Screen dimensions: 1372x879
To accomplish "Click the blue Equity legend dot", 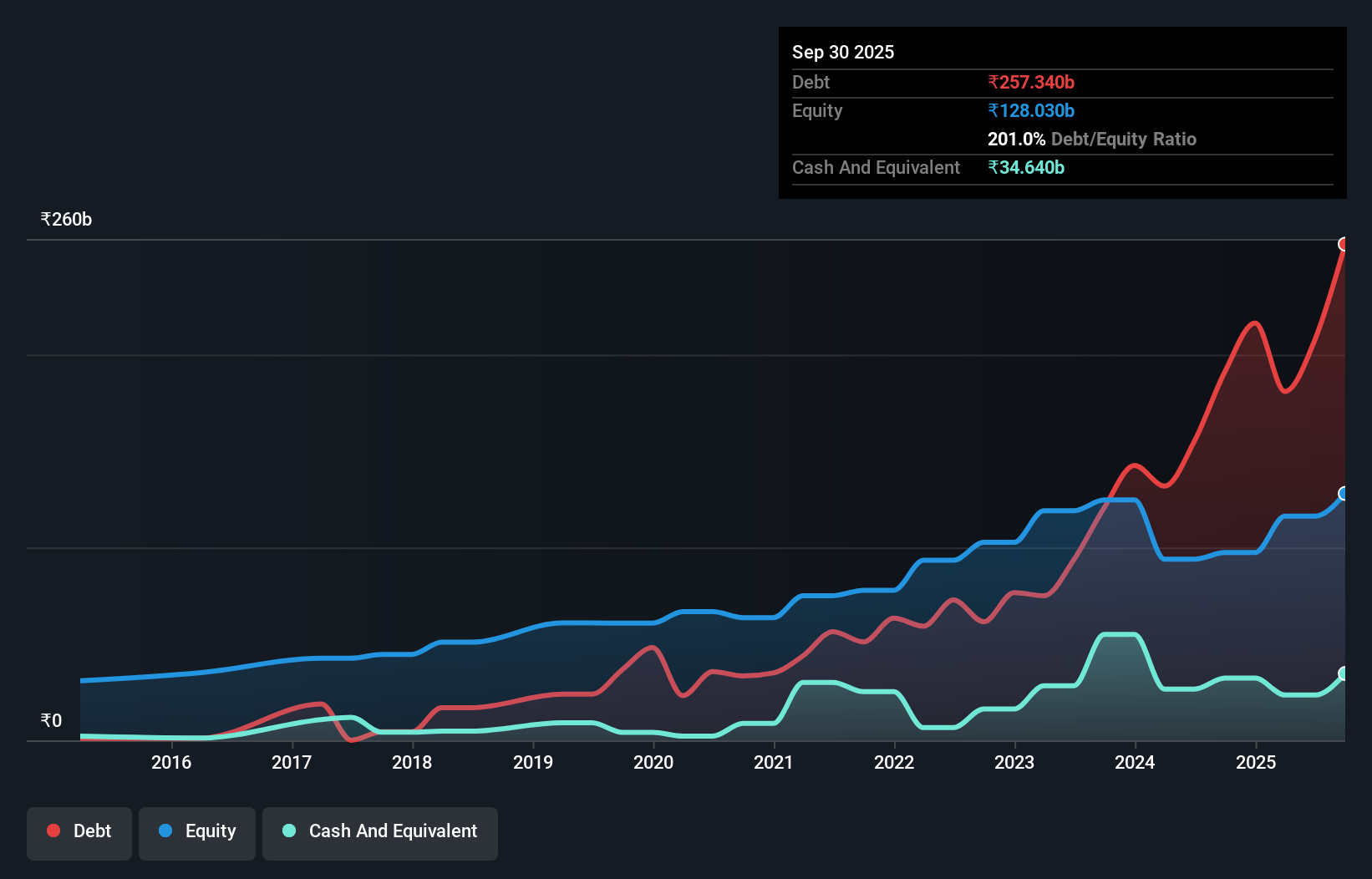I will click(x=166, y=831).
